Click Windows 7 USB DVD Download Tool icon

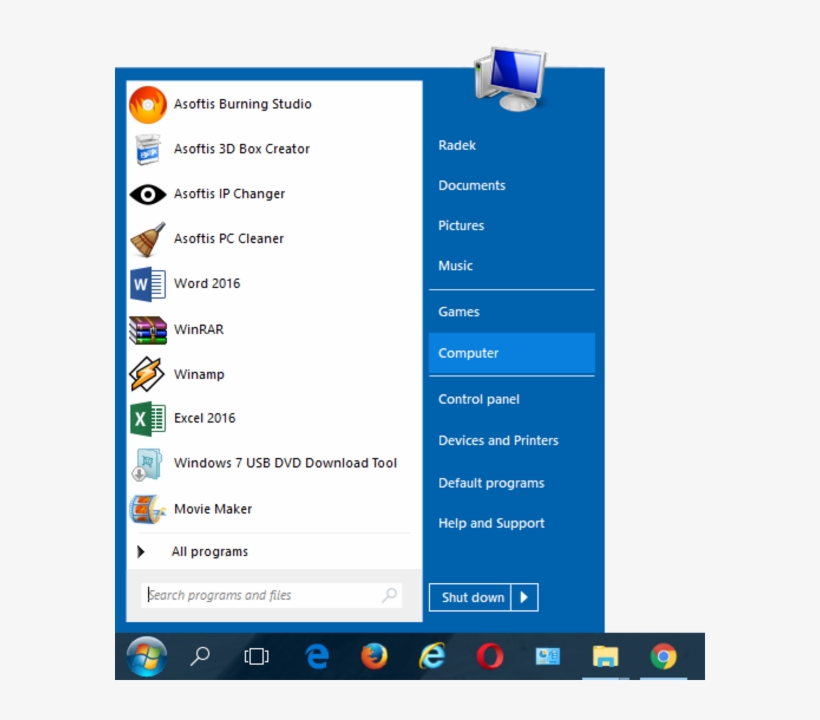(148, 464)
